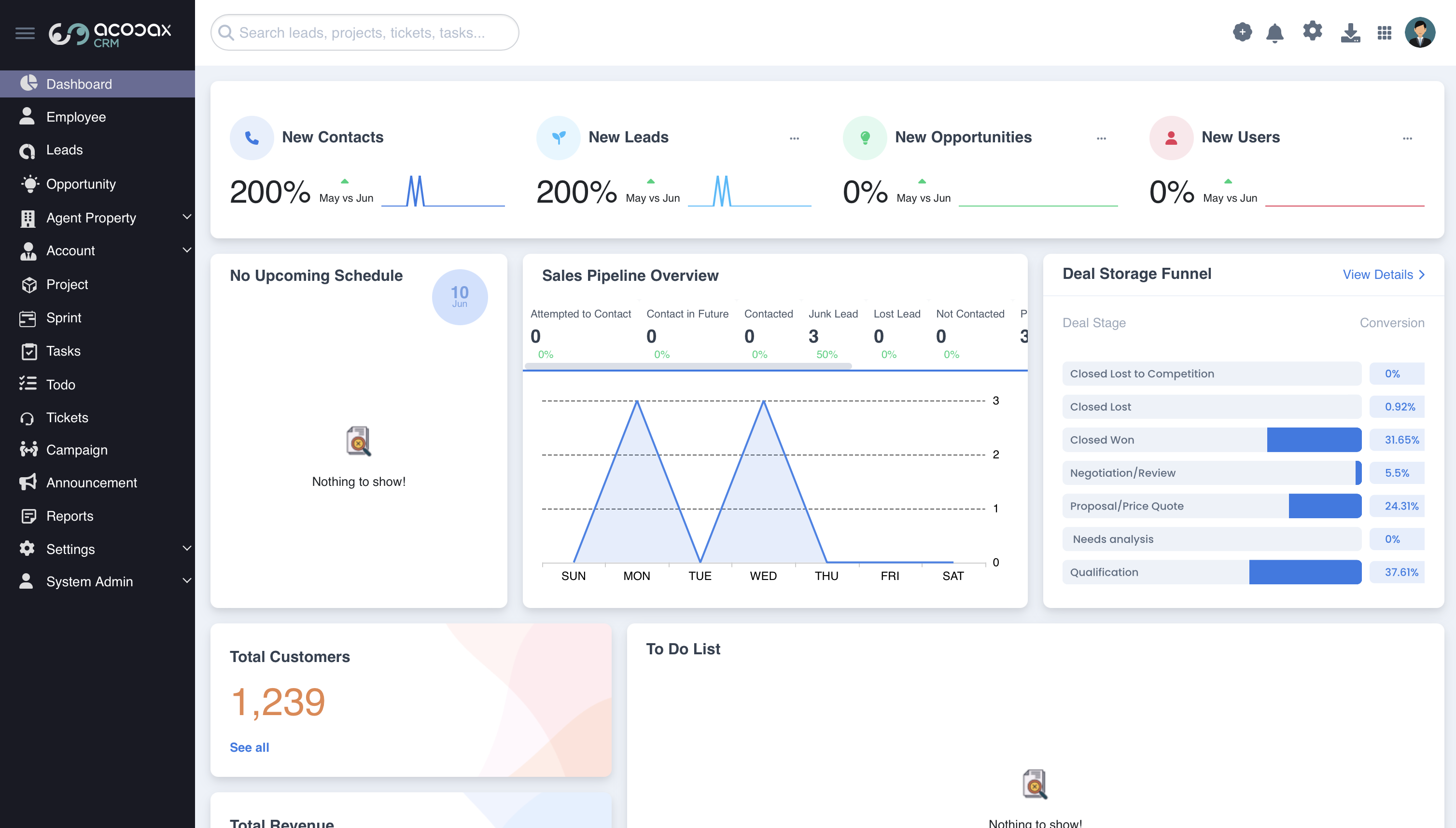Click the Campaign sidebar icon
This screenshot has height=828, width=1456.
28,450
